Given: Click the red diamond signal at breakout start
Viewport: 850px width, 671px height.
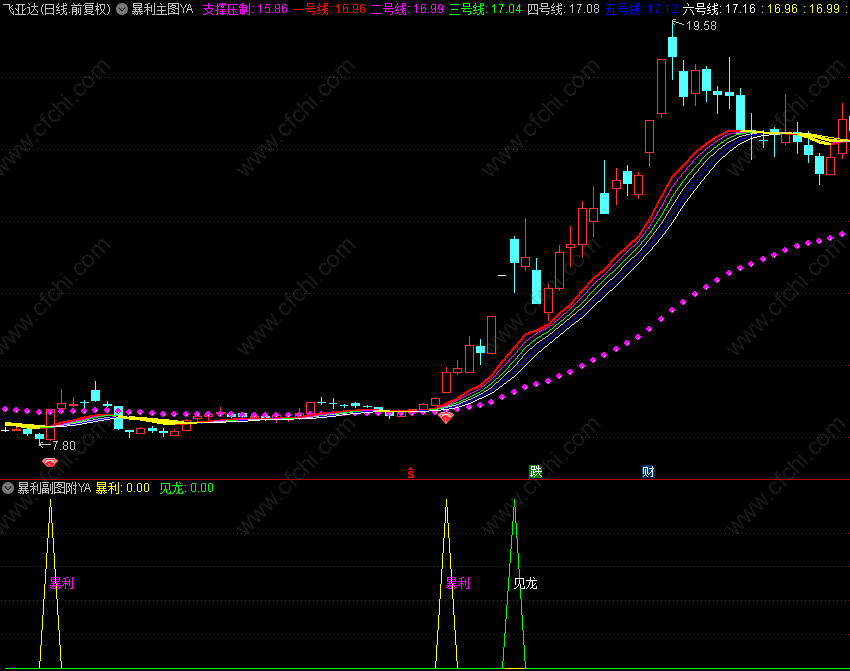Looking at the screenshot, I should coord(446,417).
